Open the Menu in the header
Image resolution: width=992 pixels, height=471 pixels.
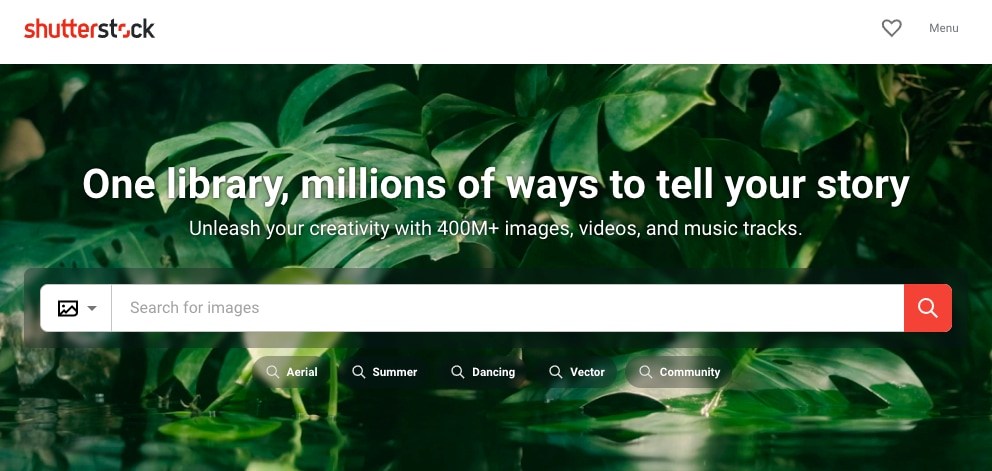tap(943, 28)
